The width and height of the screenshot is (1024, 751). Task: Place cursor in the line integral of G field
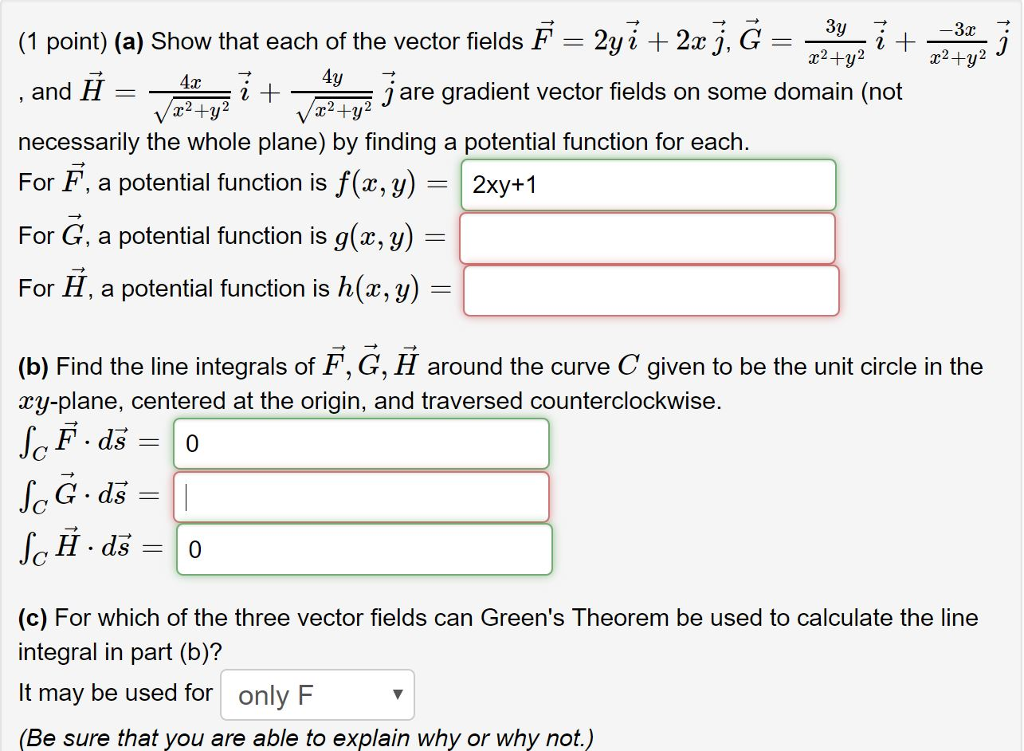click(362, 497)
